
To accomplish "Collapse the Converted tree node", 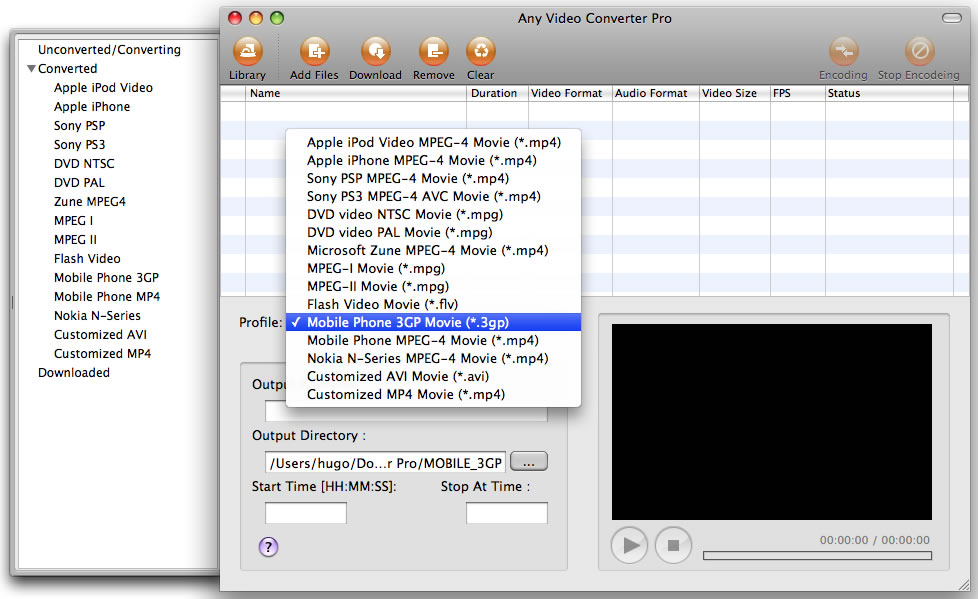I will click(x=31, y=69).
